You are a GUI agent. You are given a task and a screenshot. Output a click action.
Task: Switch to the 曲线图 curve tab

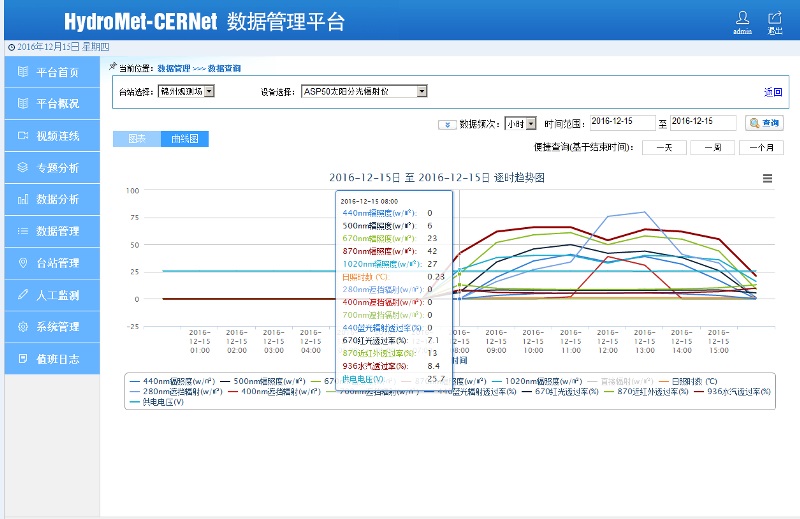click(184, 139)
